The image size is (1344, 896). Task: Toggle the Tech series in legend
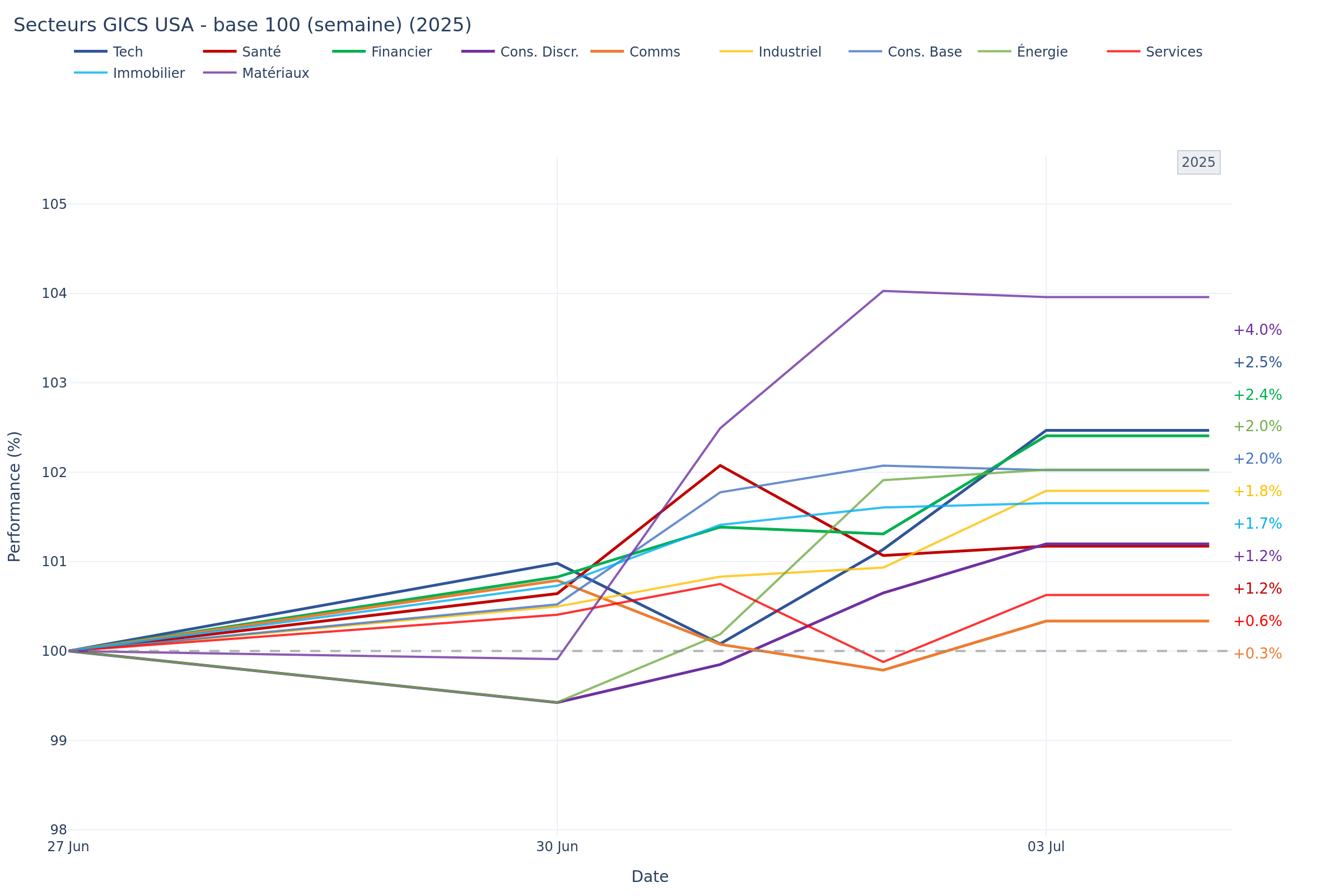point(128,52)
